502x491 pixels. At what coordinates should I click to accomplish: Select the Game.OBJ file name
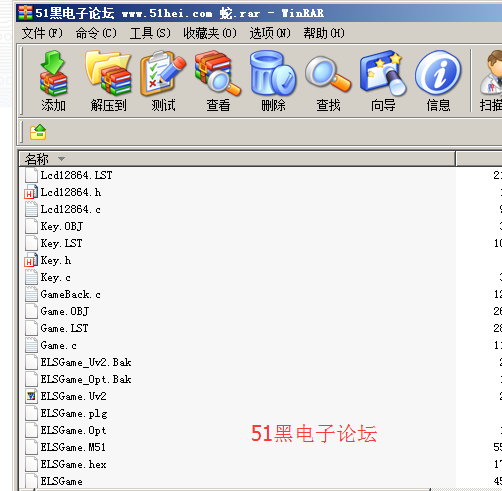(65, 311)
